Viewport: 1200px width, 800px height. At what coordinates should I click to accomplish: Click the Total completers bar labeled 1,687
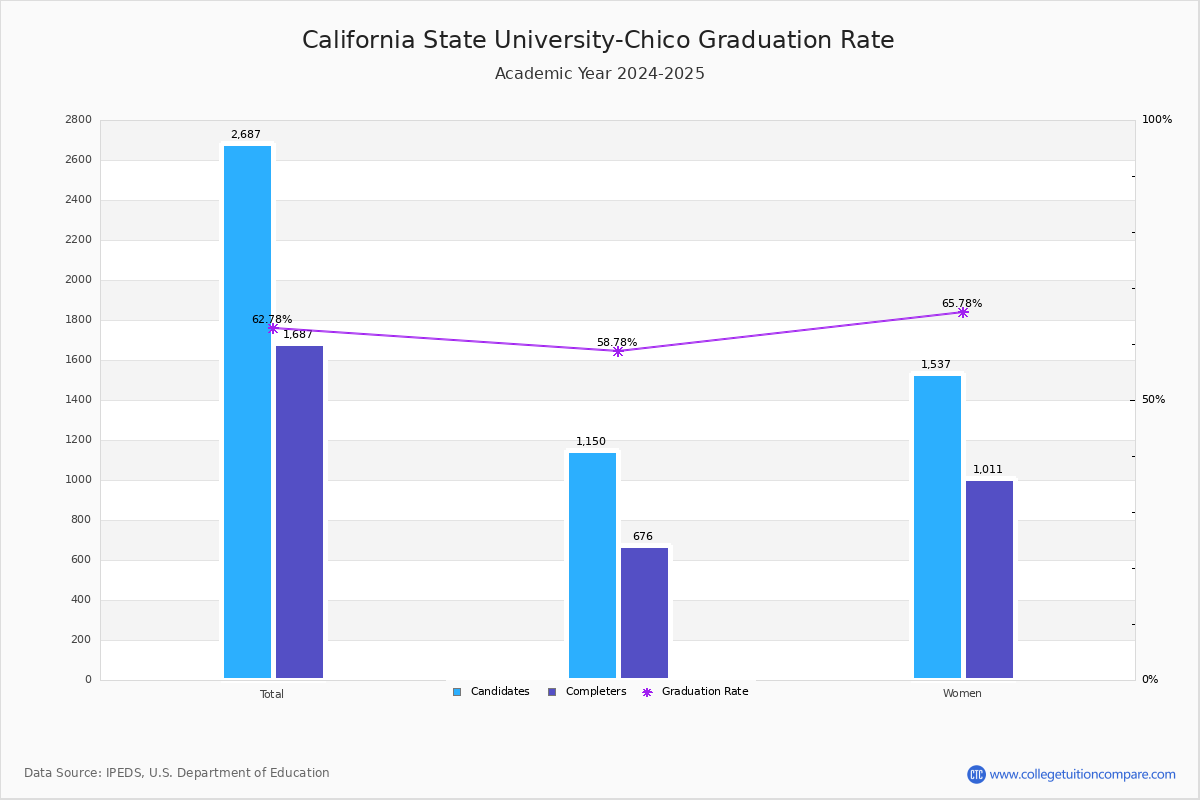click(299, 512)
